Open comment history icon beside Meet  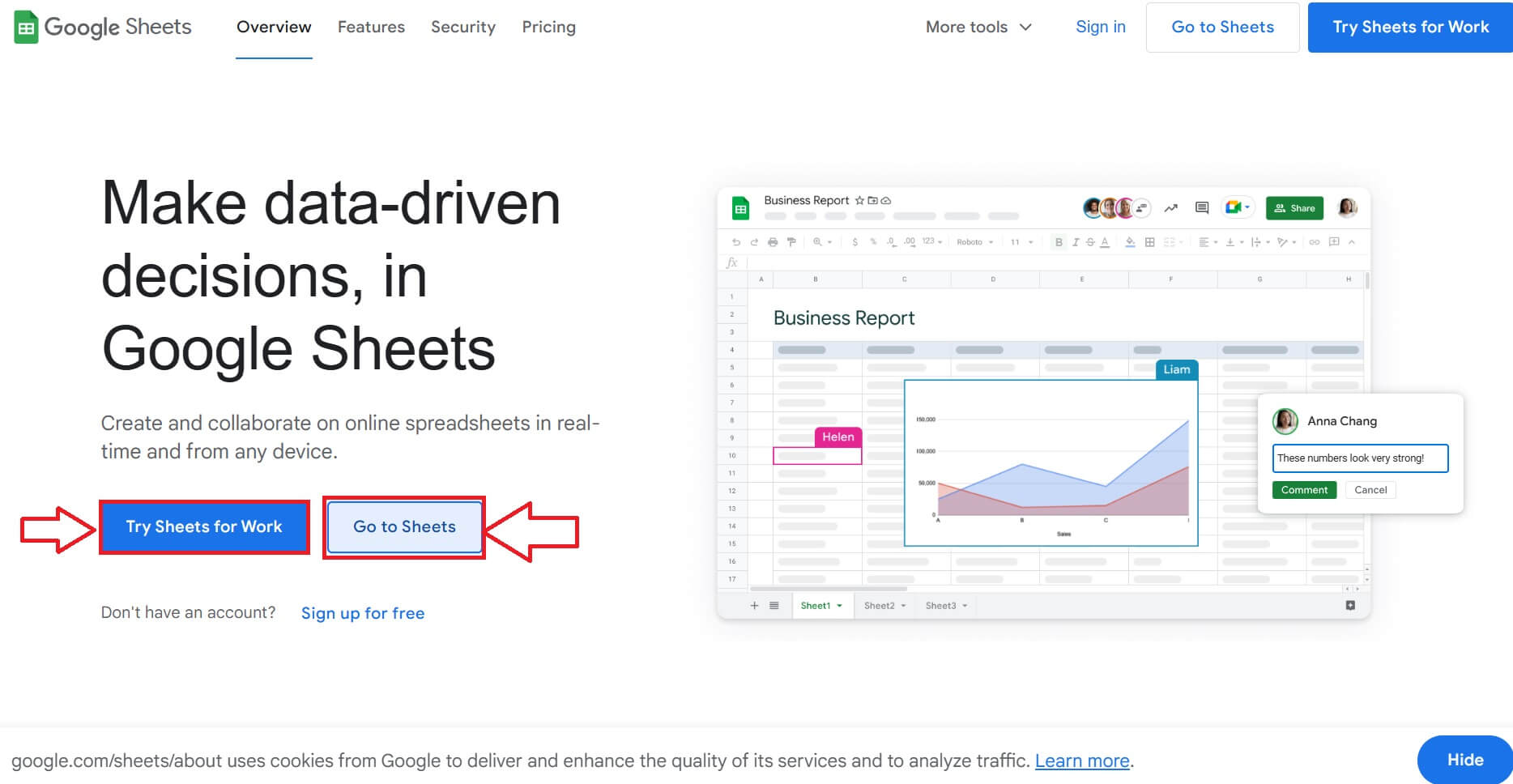tap(1202, 208)
